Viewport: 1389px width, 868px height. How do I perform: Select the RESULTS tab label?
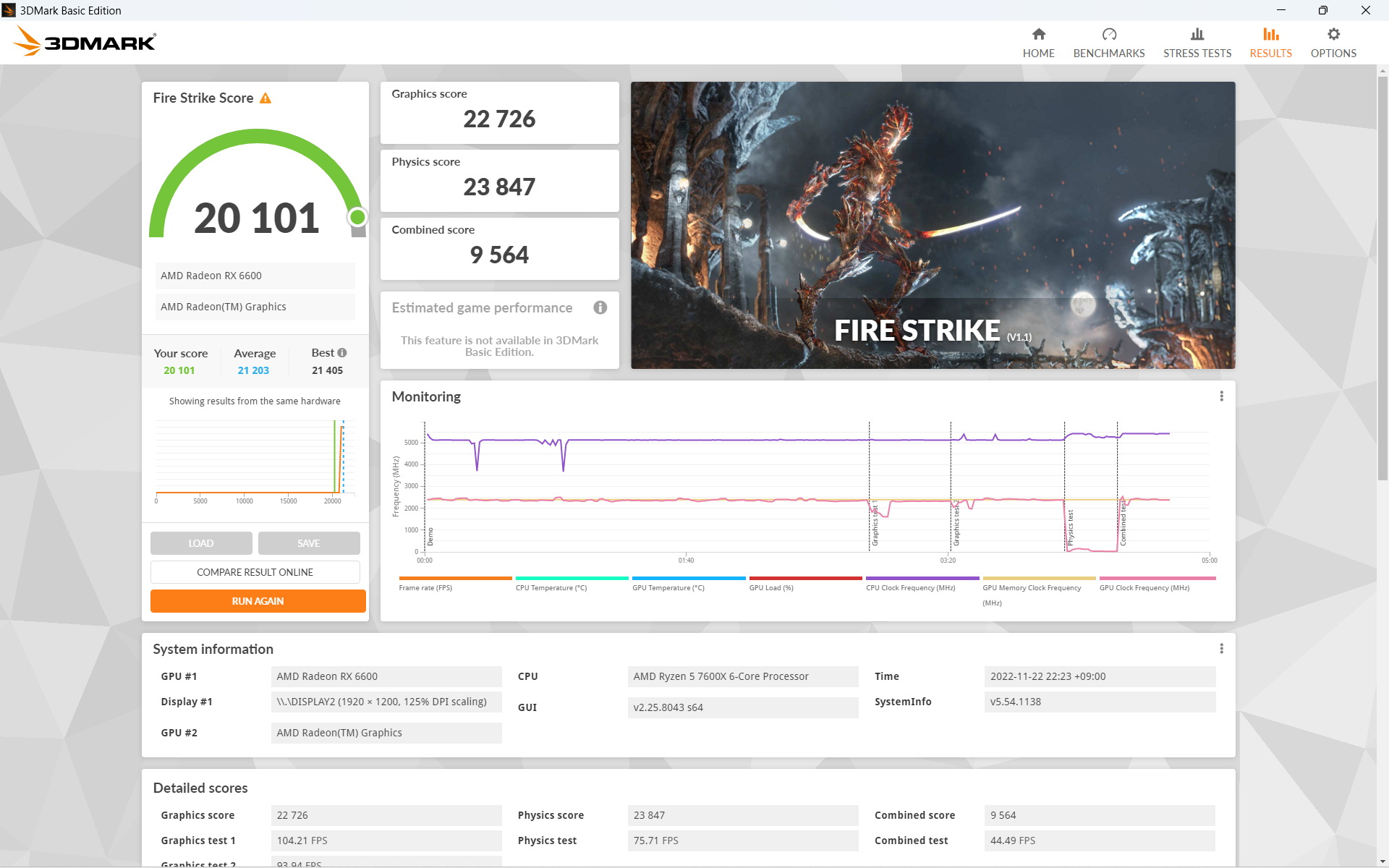(1270, 54)
